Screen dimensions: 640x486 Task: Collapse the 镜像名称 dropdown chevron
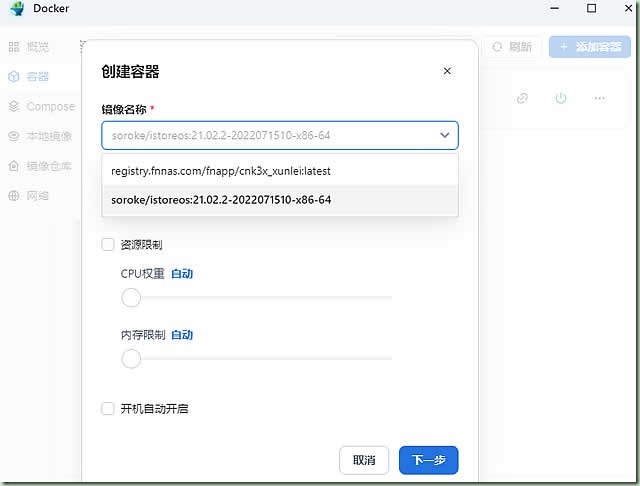pos(444,135)
